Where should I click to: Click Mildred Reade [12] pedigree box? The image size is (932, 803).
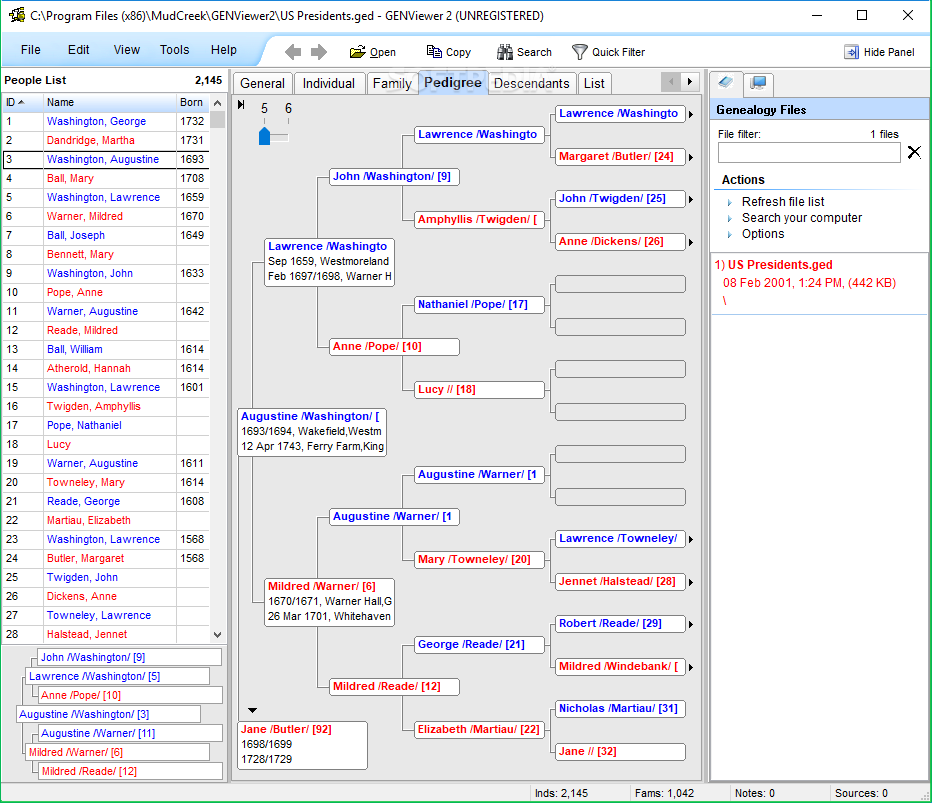(394, 687)
